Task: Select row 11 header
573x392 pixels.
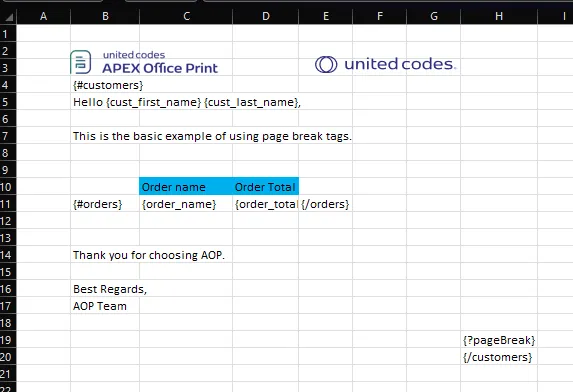Action: point(8,204)
